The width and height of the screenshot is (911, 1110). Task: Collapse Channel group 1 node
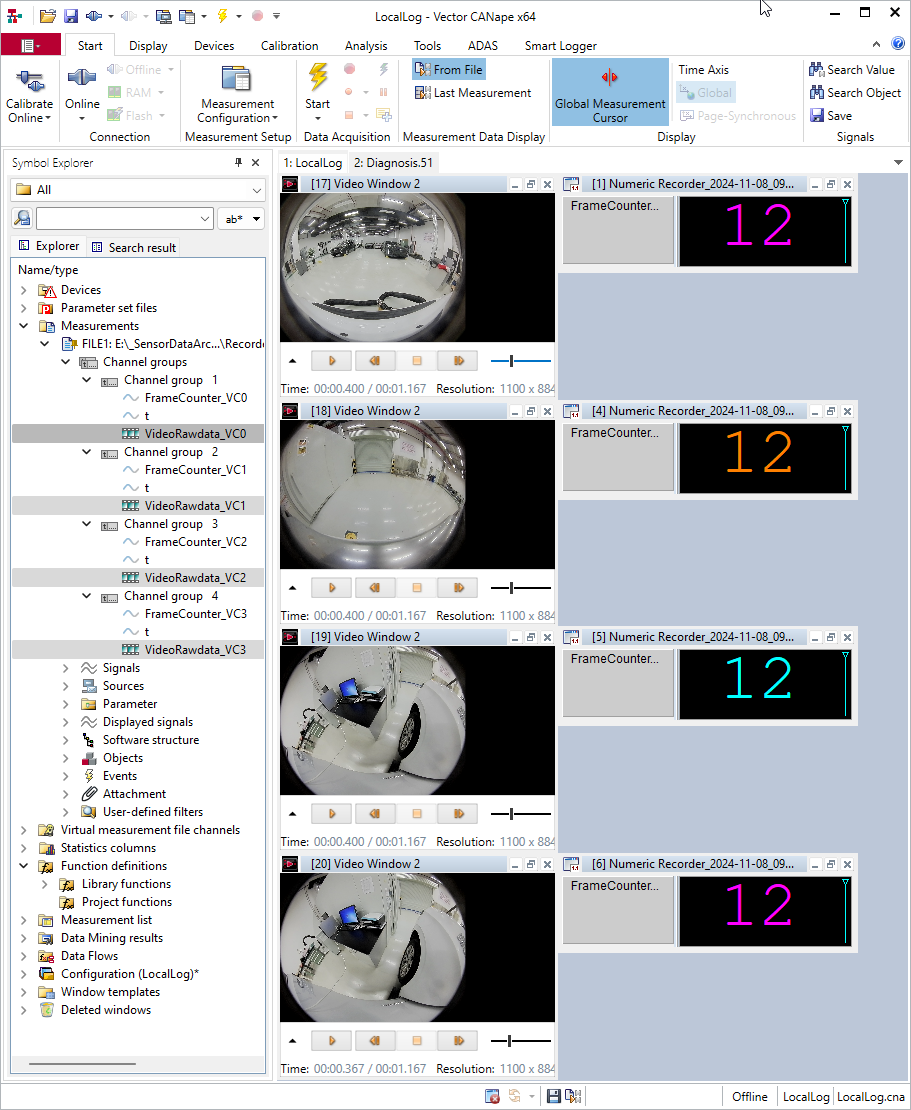(x=87, y=380)
